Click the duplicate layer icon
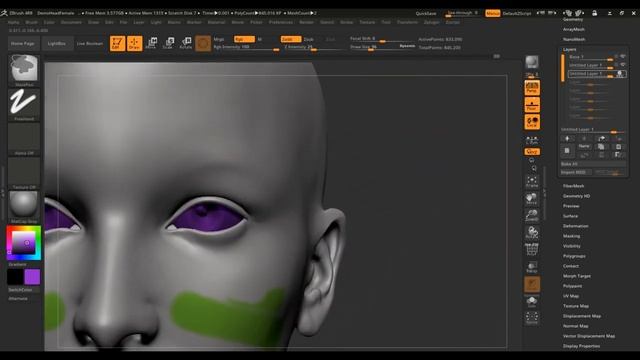The image size is (640, 360). [x=601, y=147]
